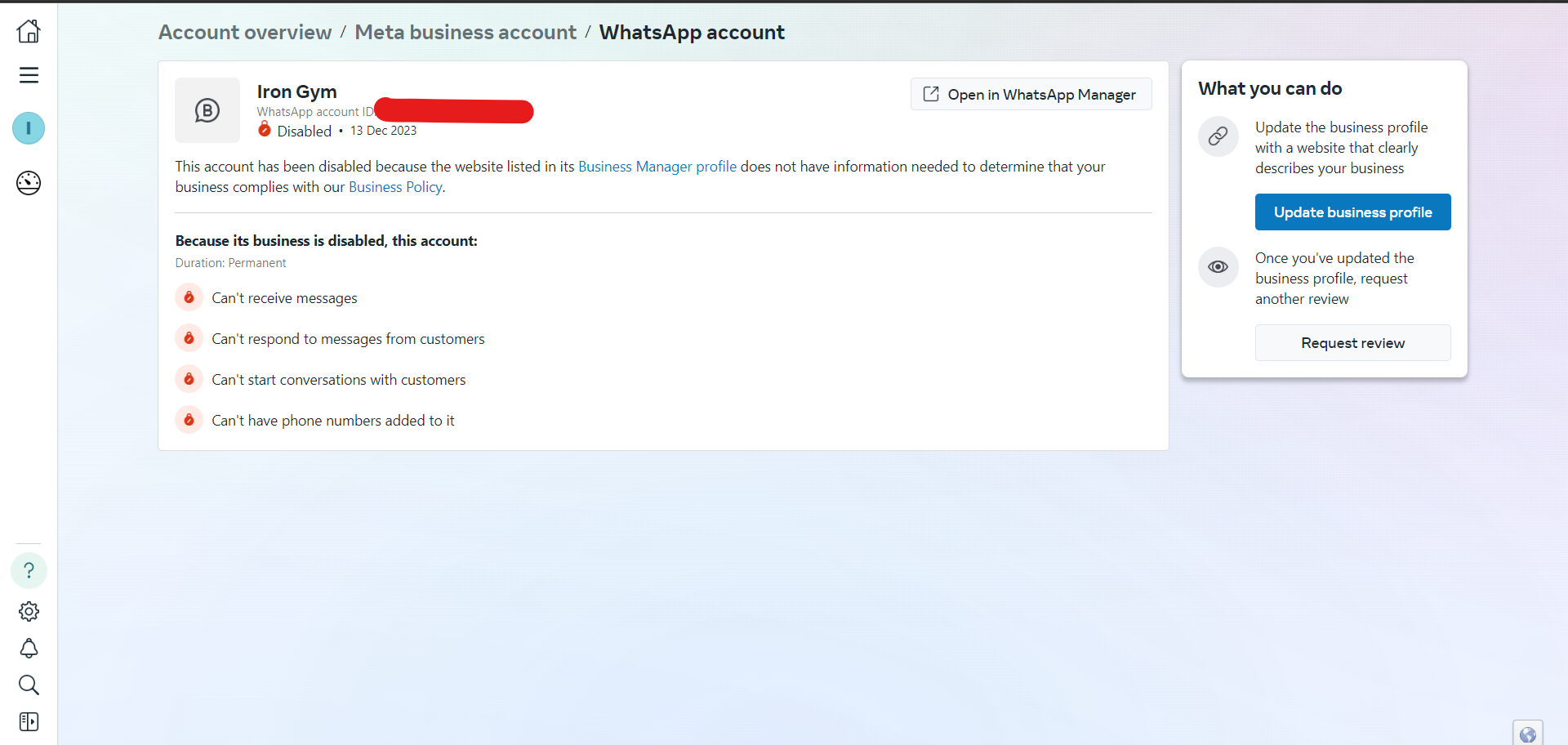Click the Disabled status text
The width and height of the screenshot is (1568, 745).
[305, 131]
